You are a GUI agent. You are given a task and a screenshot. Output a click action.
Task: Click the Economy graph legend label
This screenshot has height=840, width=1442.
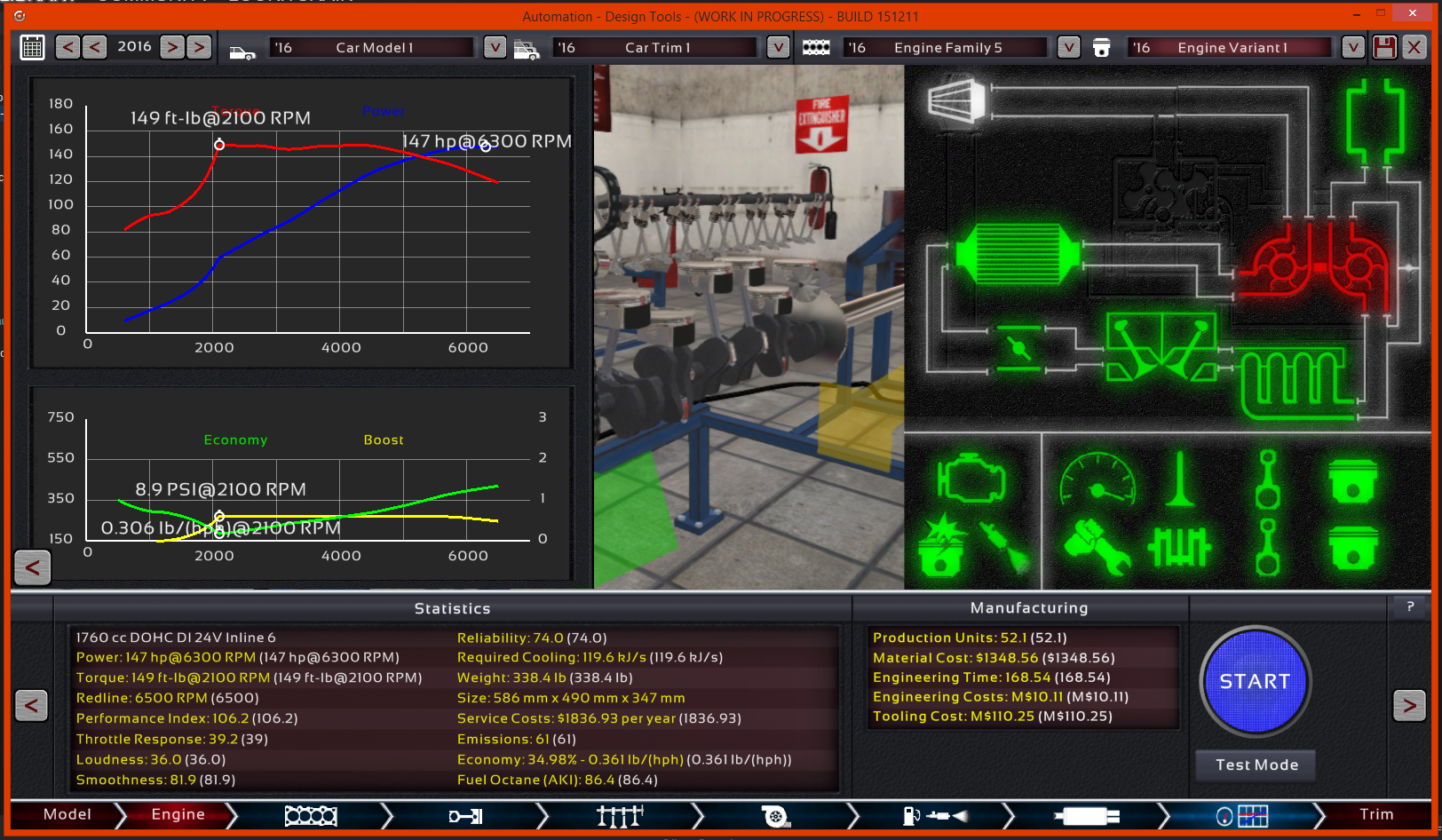click(x=235, y=440)
